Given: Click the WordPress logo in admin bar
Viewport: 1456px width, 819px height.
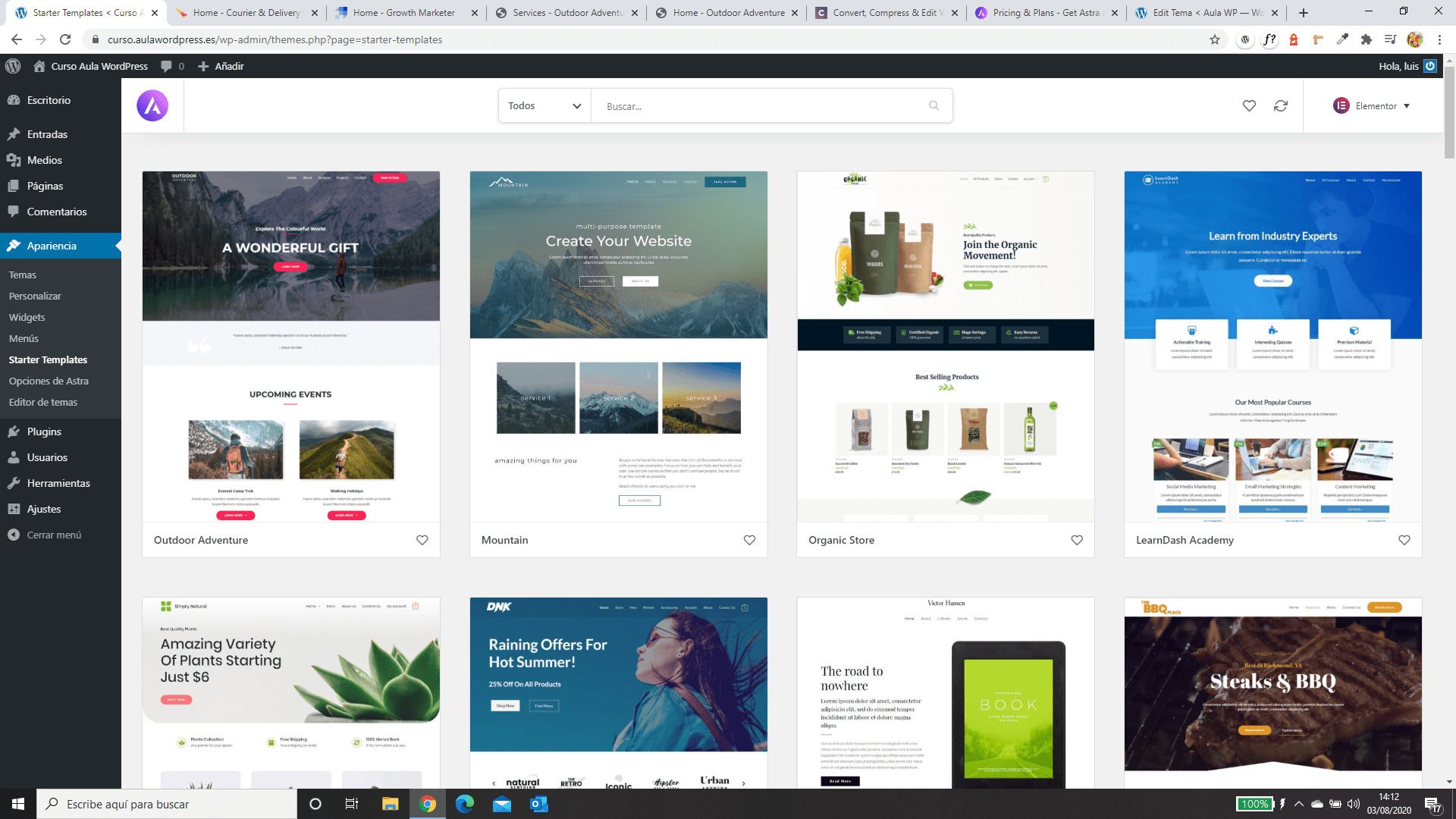Looking at the screenshot, I should click(13, 66).
